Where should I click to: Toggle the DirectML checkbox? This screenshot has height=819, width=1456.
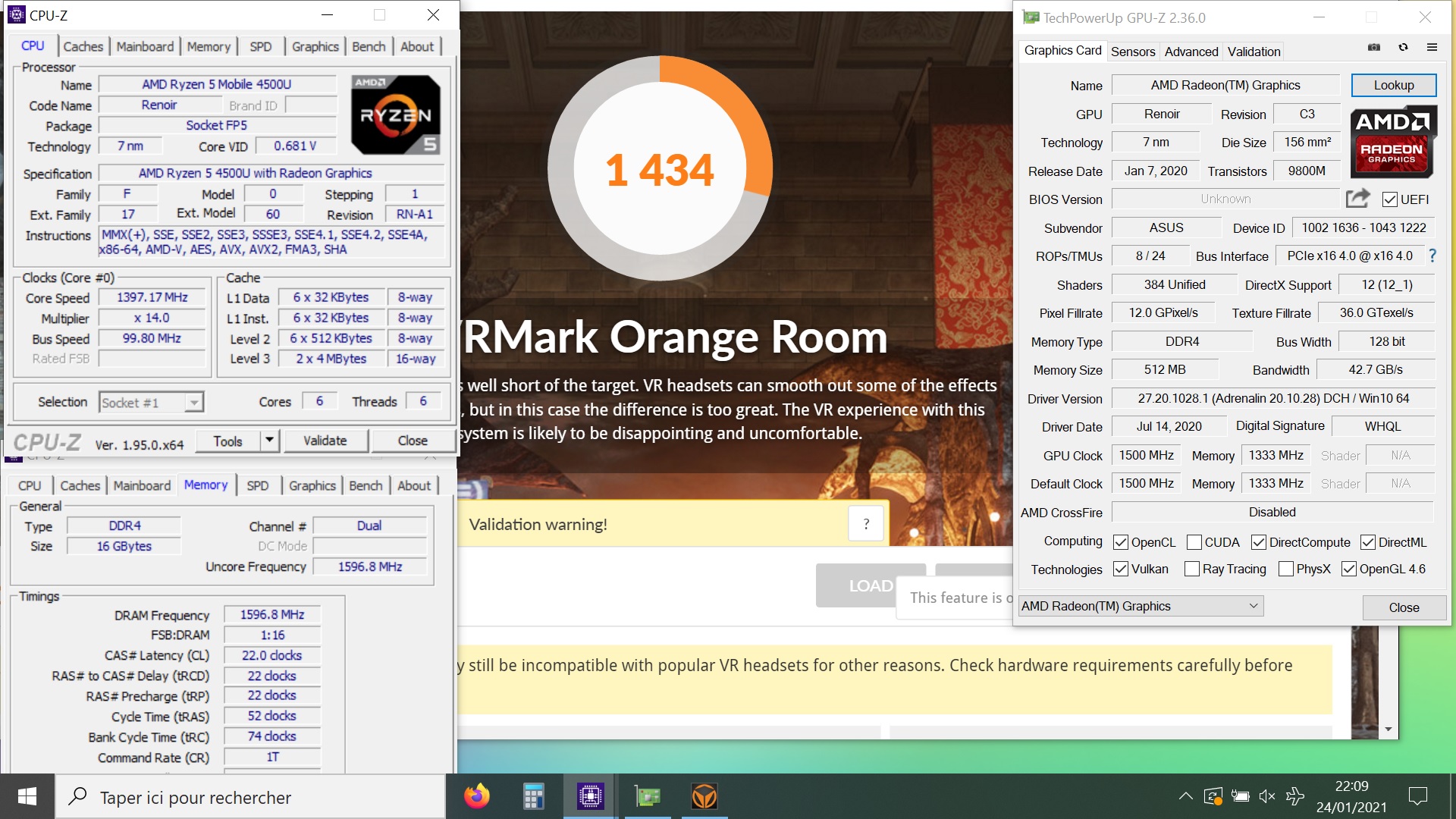[x=1368, y=542]
